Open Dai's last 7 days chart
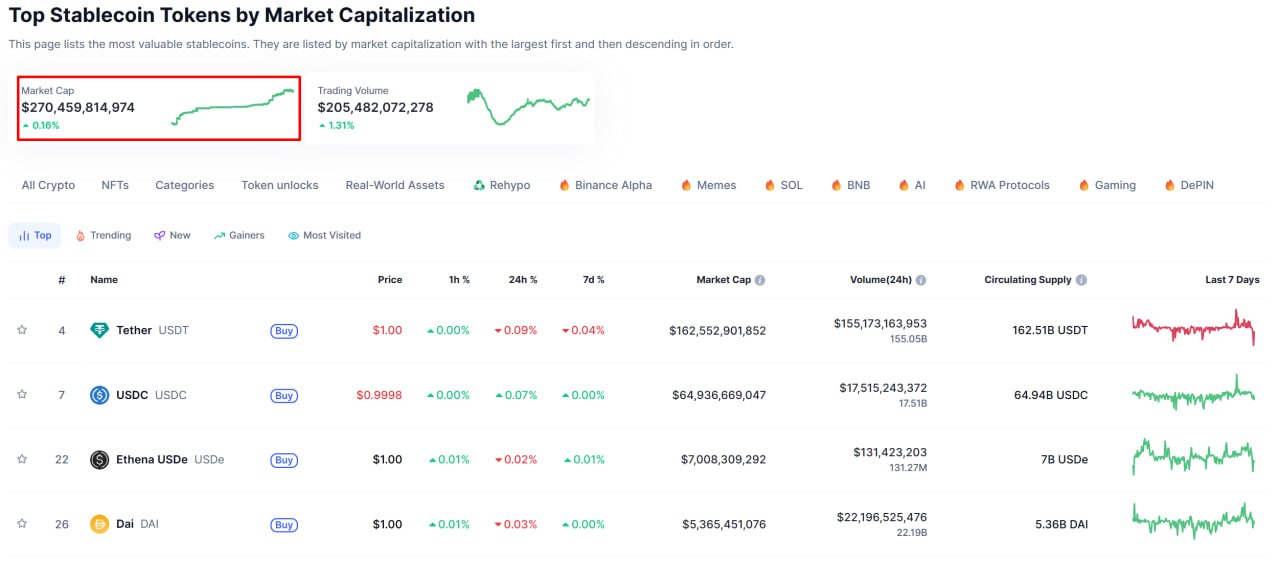This screenshot has width=1280, height=561. [1193, 521]
